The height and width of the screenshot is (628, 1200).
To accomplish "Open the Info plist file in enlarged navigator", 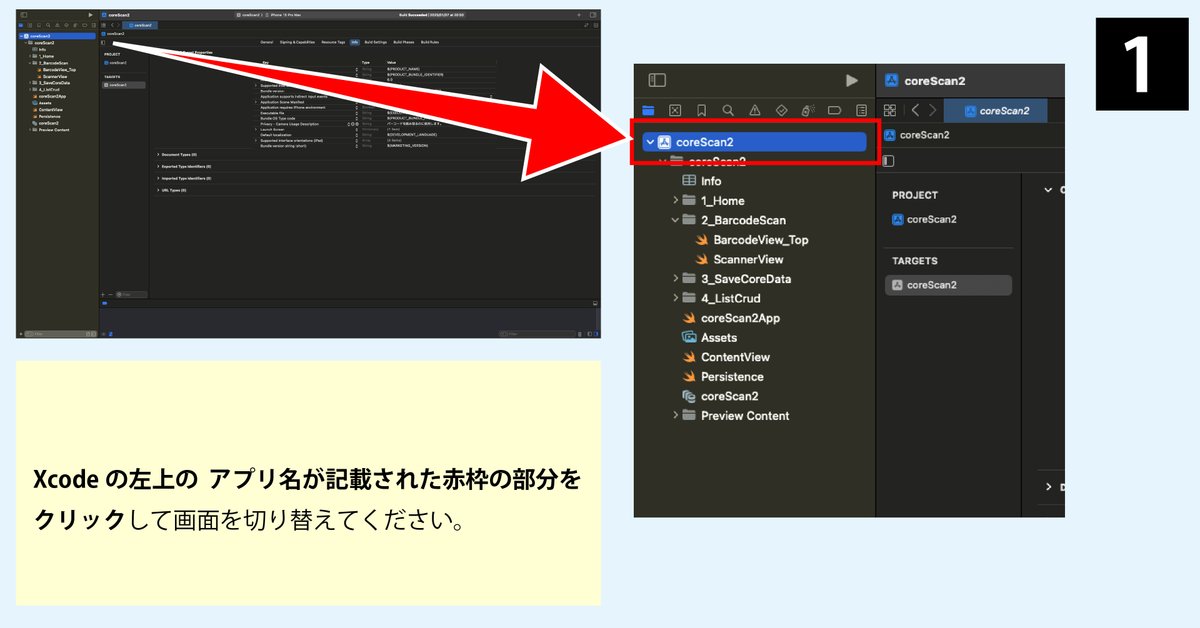I will (x=701, y=181).
